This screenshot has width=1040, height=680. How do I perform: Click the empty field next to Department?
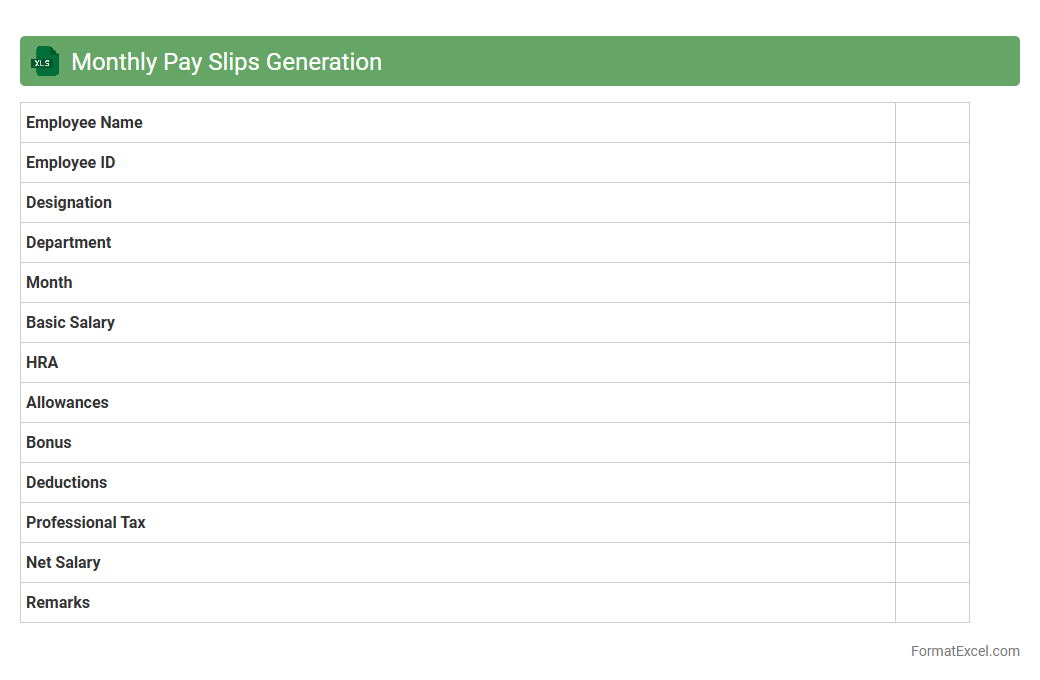pos(932,243)
